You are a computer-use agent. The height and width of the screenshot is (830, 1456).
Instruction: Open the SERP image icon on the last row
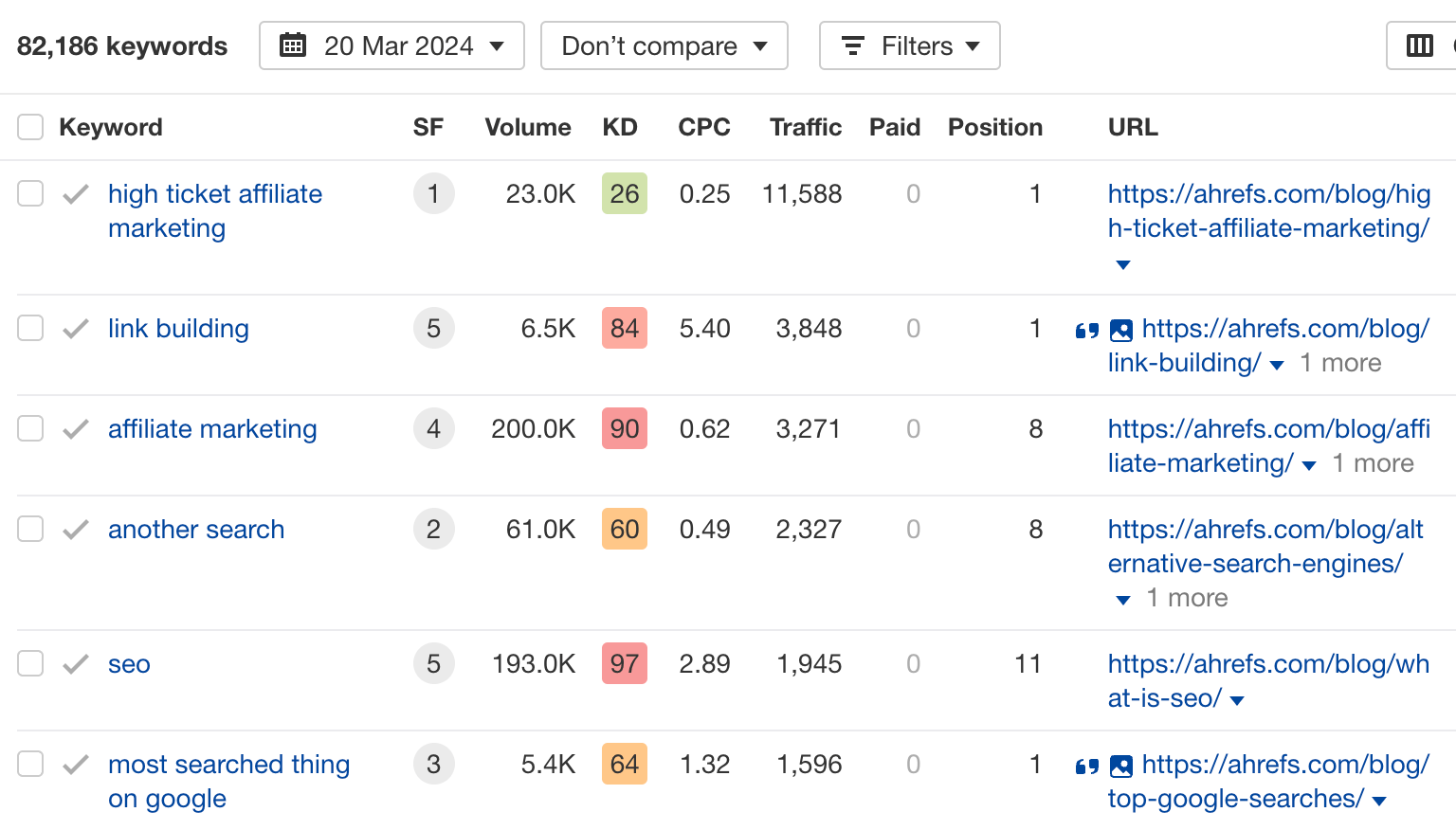(1121, 765)
